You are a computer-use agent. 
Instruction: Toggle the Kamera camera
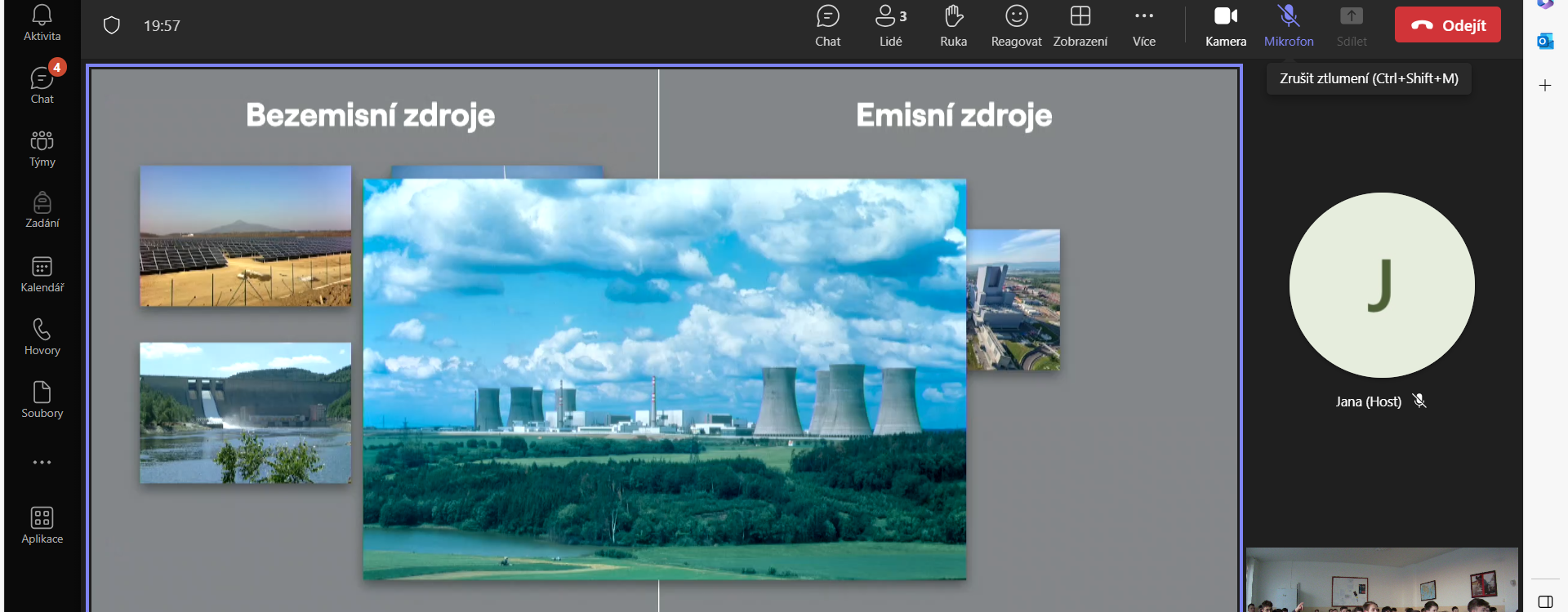point(1225,26)
